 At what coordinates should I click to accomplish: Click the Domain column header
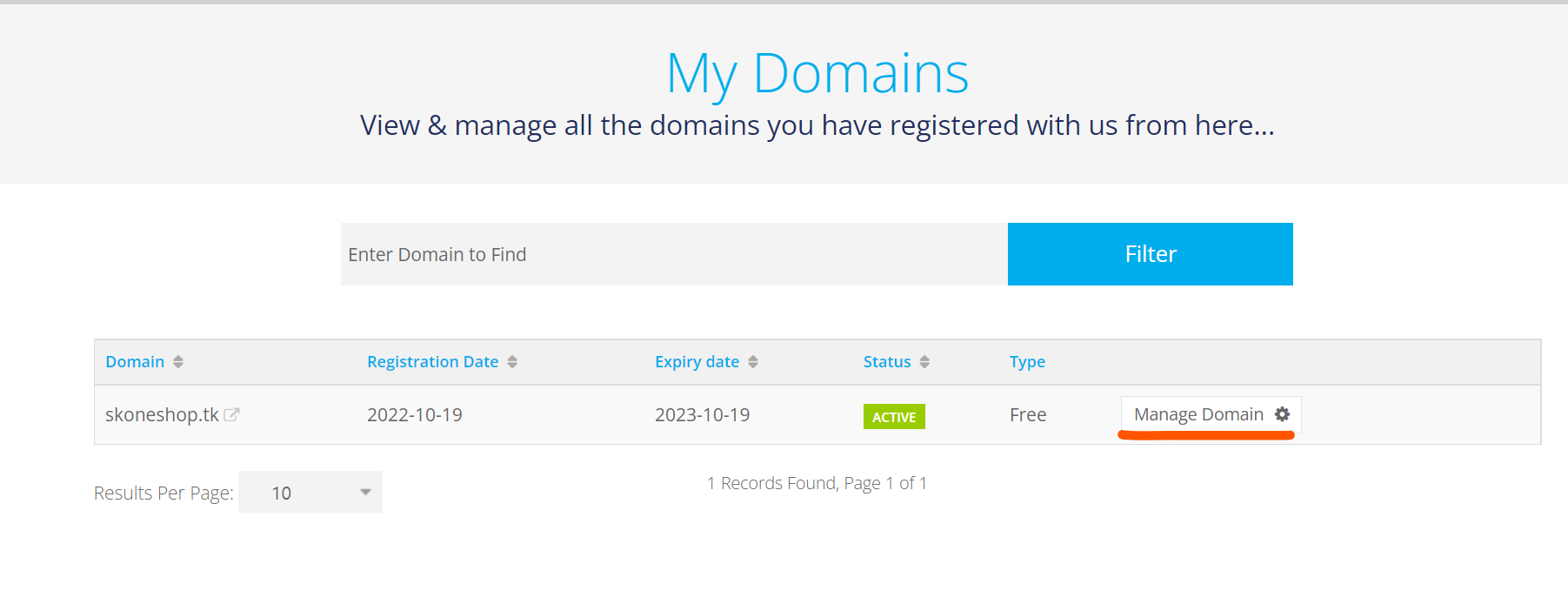pyautogui.click(x=135, y=362)
